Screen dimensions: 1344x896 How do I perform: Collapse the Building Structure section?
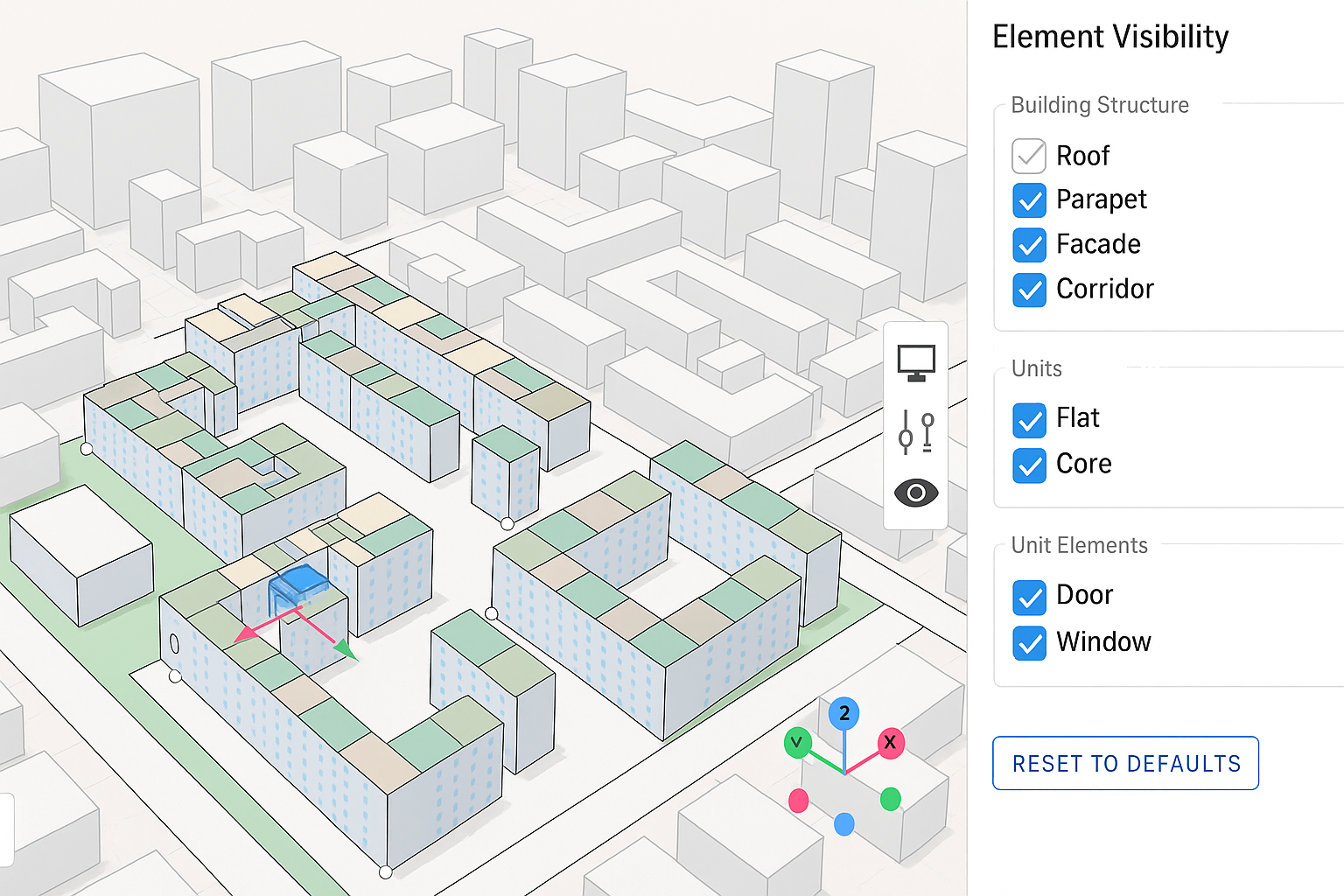(x=1099, y=105)
